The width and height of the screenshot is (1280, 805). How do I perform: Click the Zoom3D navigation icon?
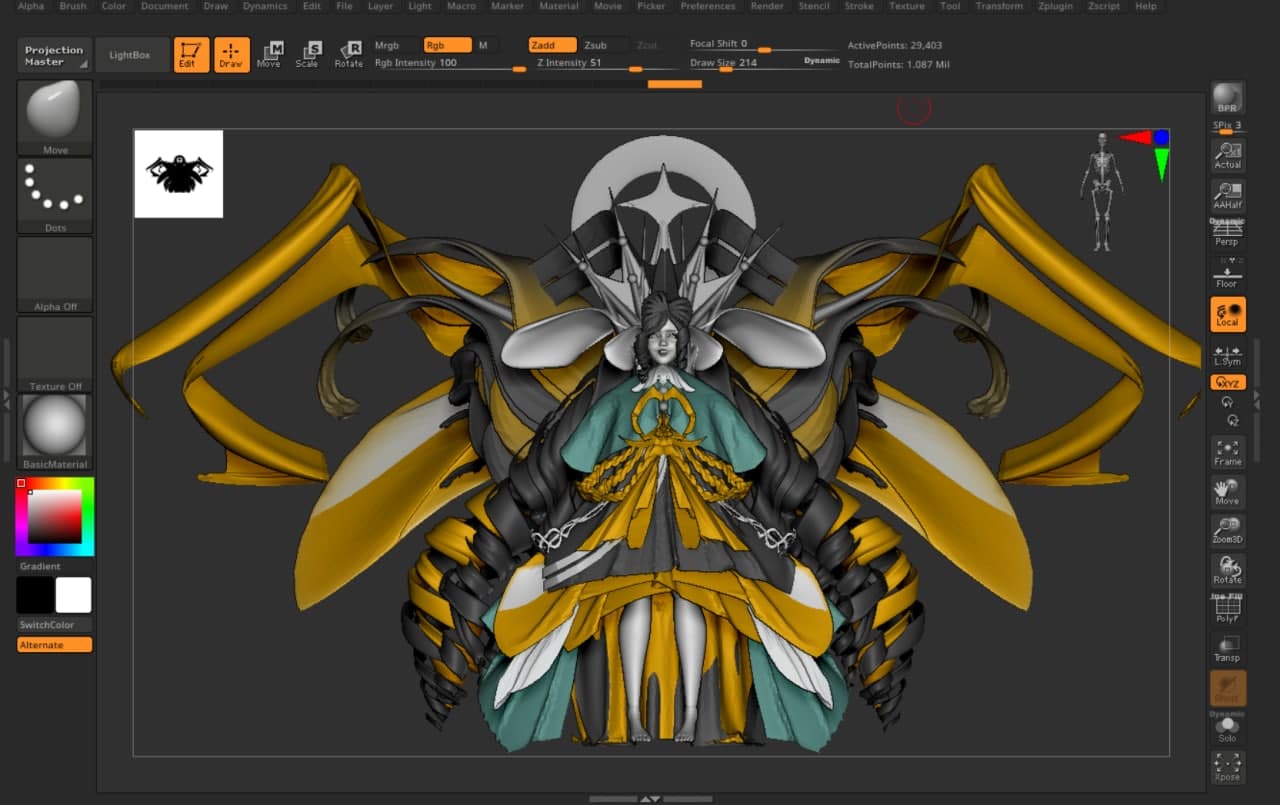1227,531
